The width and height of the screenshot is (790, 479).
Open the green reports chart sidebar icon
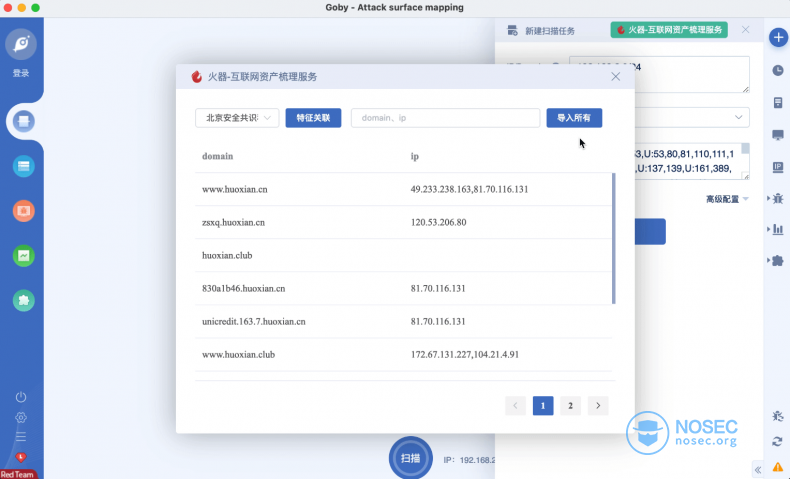click(x=24, y=256)
